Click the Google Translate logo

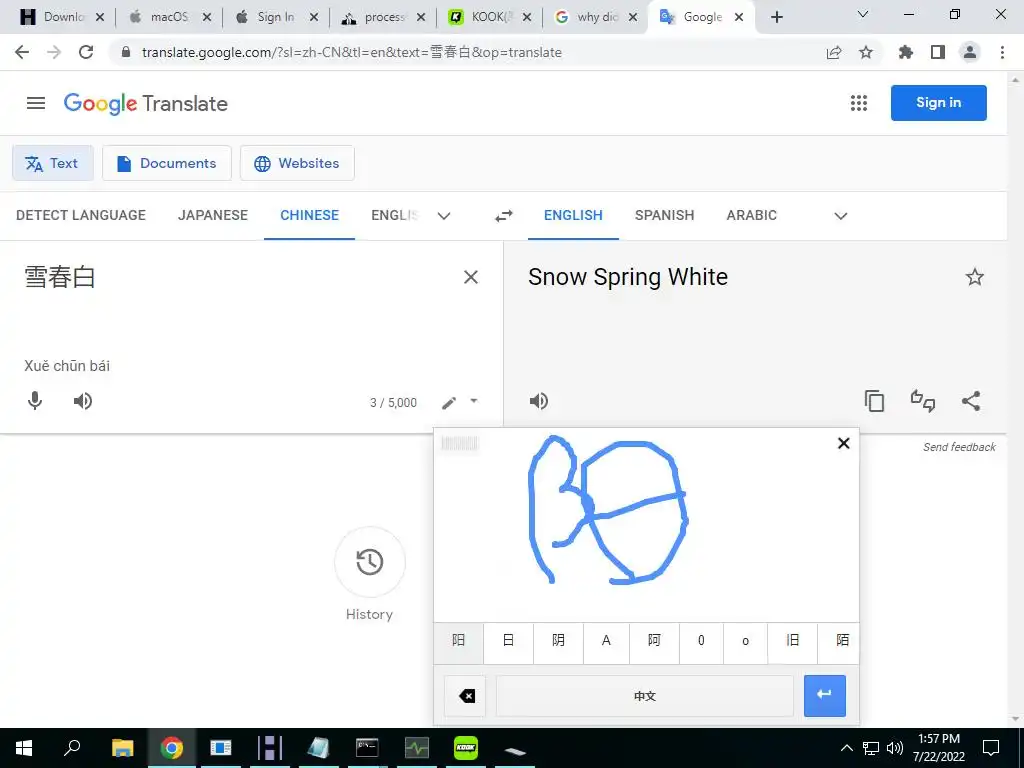pyautogui.click(x=146, y=104)
